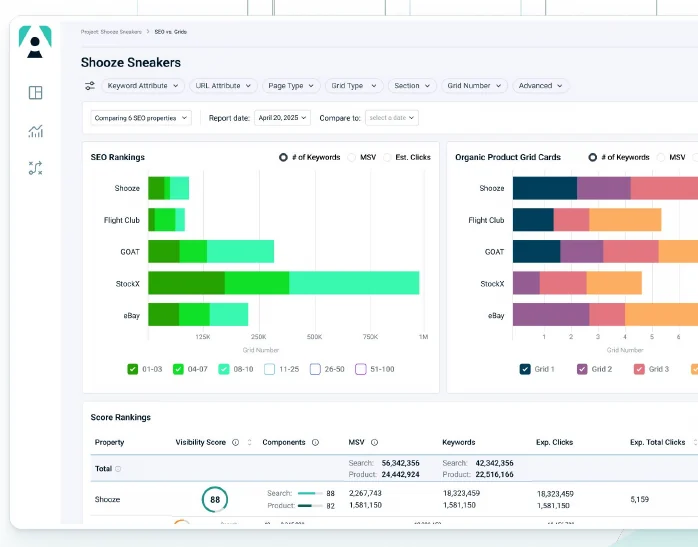Open Section filter dropdown
The width and height of the screenshot is (698, 547).
tap(412, 85)
